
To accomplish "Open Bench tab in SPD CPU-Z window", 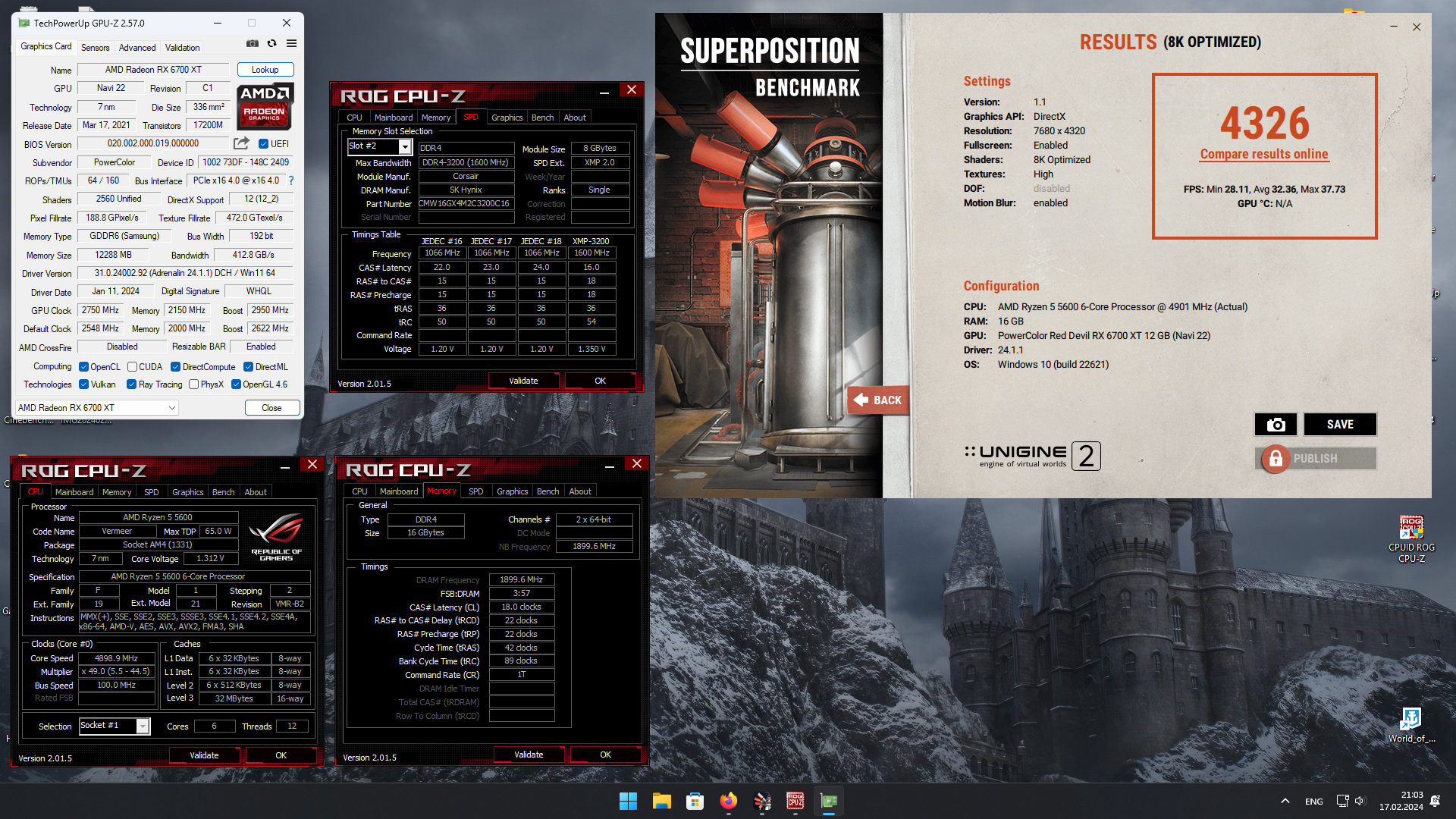I will pyautogui.click(x=542, y=118).
